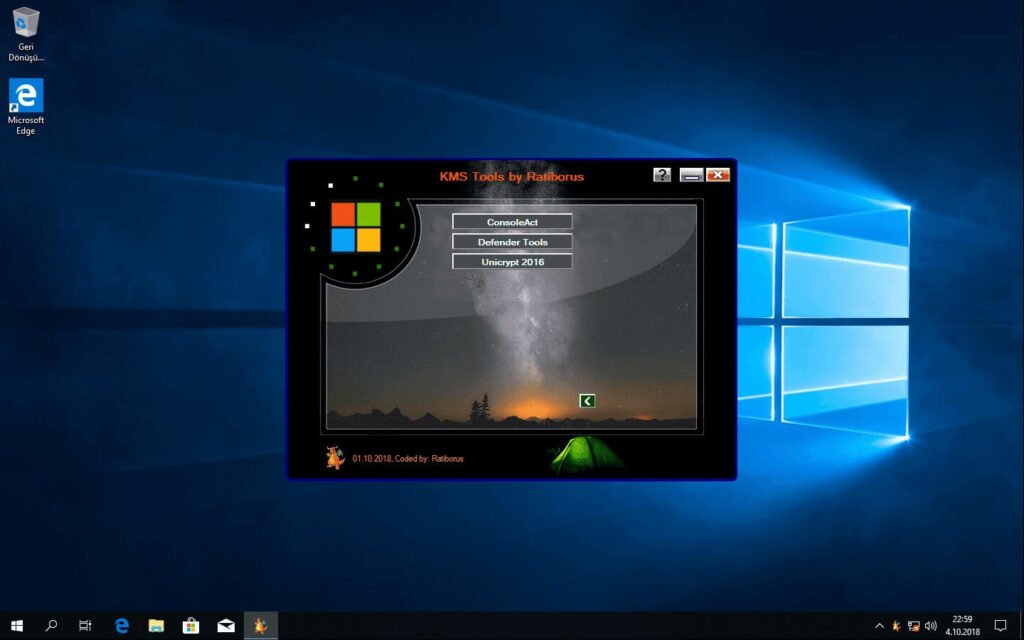Close the KMS Tools window
Viewport: 1024px width, 640px height.
[717, 174]
